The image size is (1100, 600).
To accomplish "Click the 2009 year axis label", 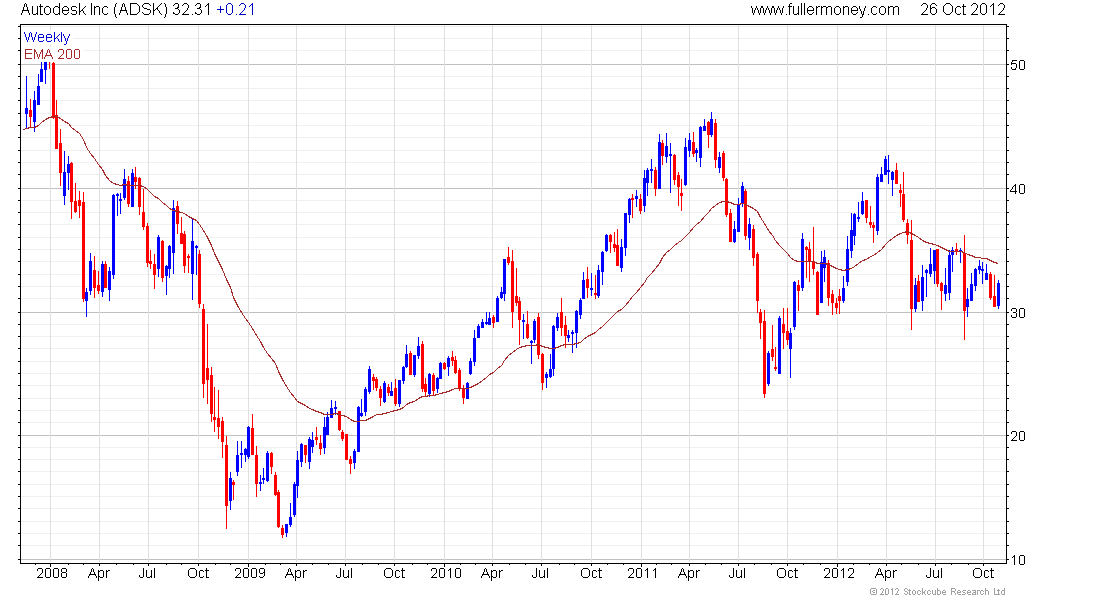I will 250,573.
